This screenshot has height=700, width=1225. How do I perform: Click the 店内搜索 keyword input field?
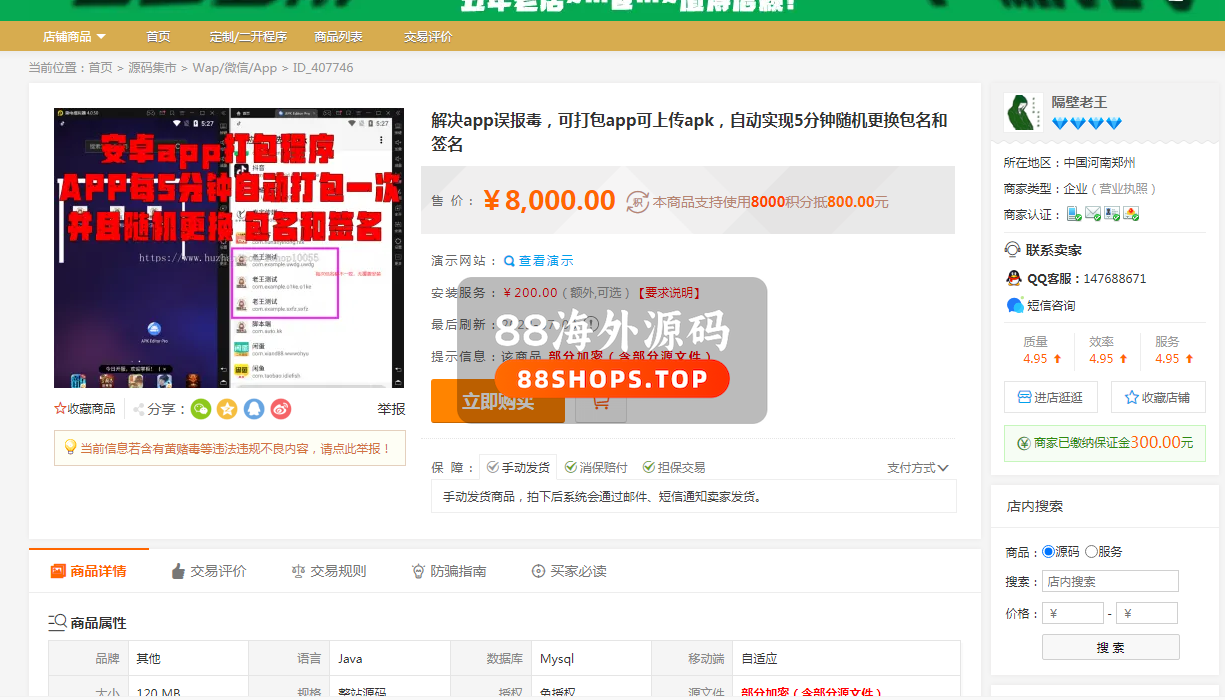tap(1110, 581)
